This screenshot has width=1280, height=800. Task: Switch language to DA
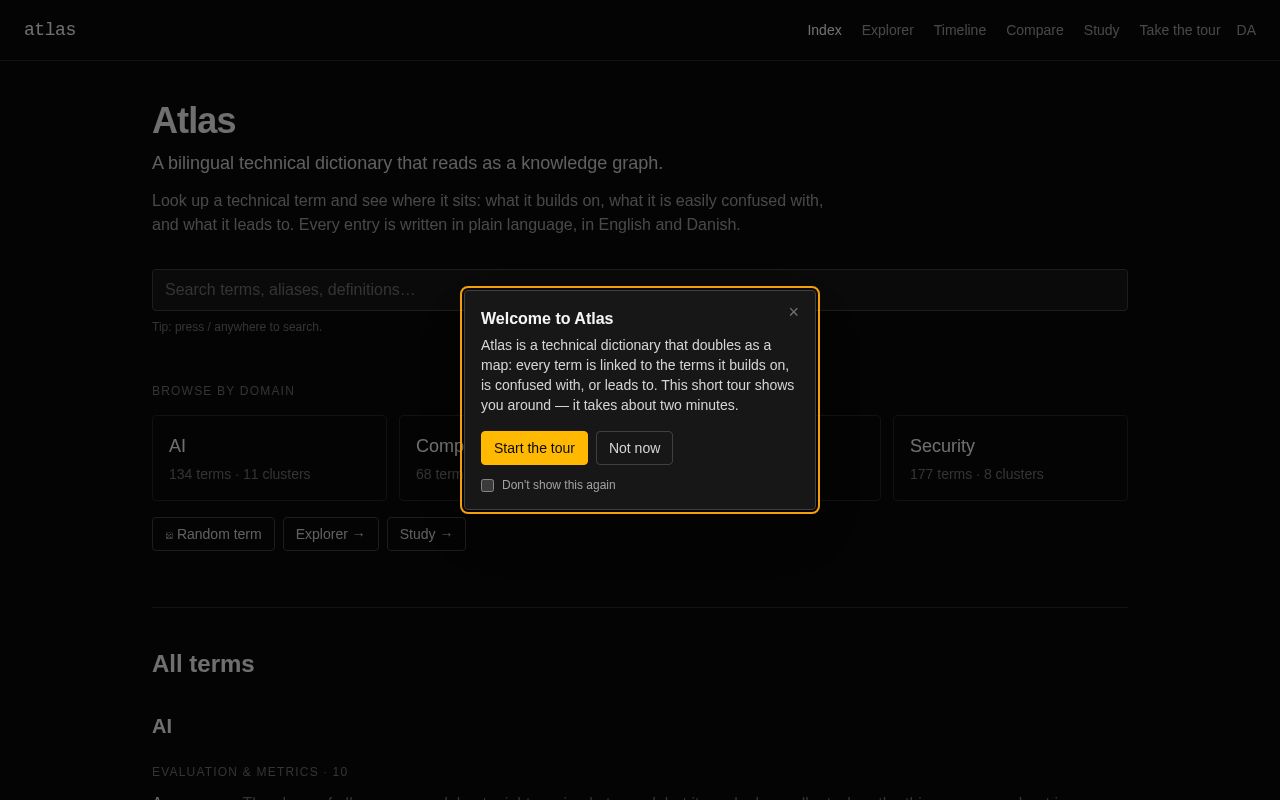[1246, 30]
